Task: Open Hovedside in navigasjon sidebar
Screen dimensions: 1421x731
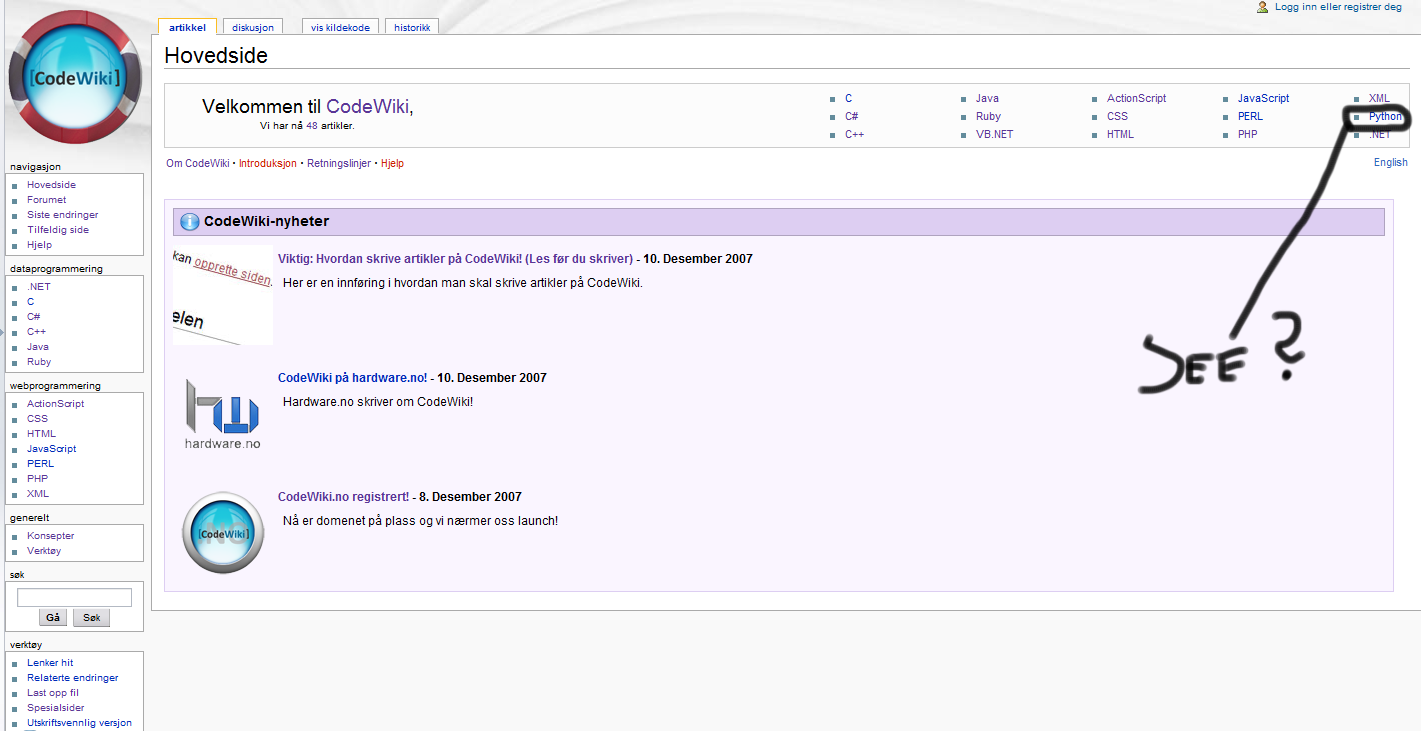Action: [51, 185]
